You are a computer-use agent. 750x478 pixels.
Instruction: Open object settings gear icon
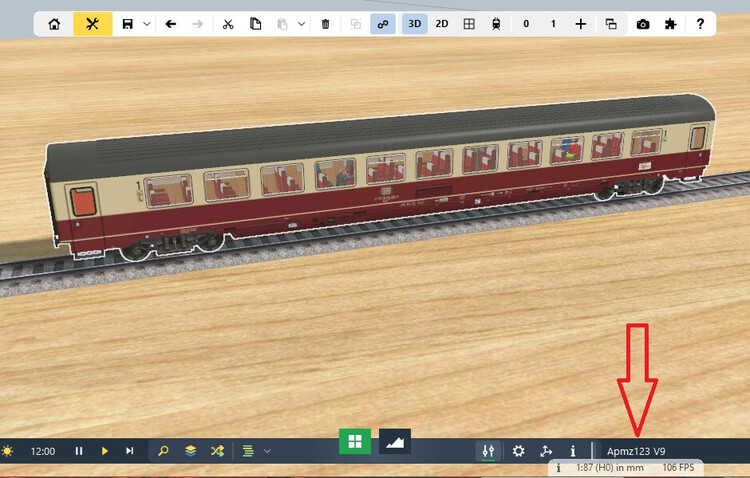pyautogui.click(x=518, y=451)
